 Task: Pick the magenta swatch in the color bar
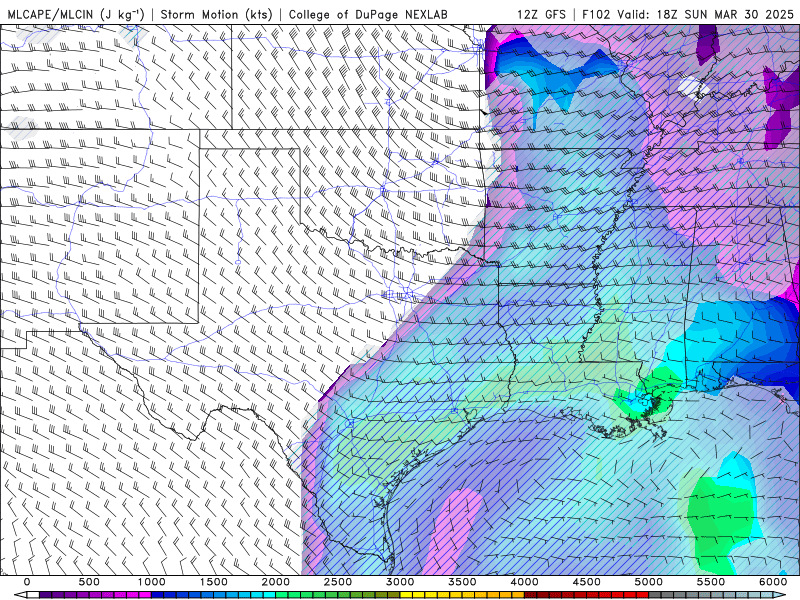coord(145,595)
